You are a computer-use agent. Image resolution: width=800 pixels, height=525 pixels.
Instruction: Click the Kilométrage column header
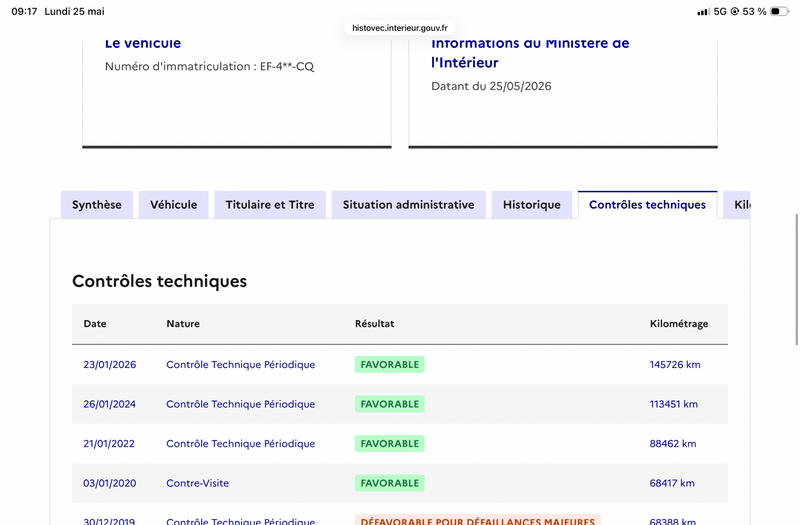[x=679, y=323]
